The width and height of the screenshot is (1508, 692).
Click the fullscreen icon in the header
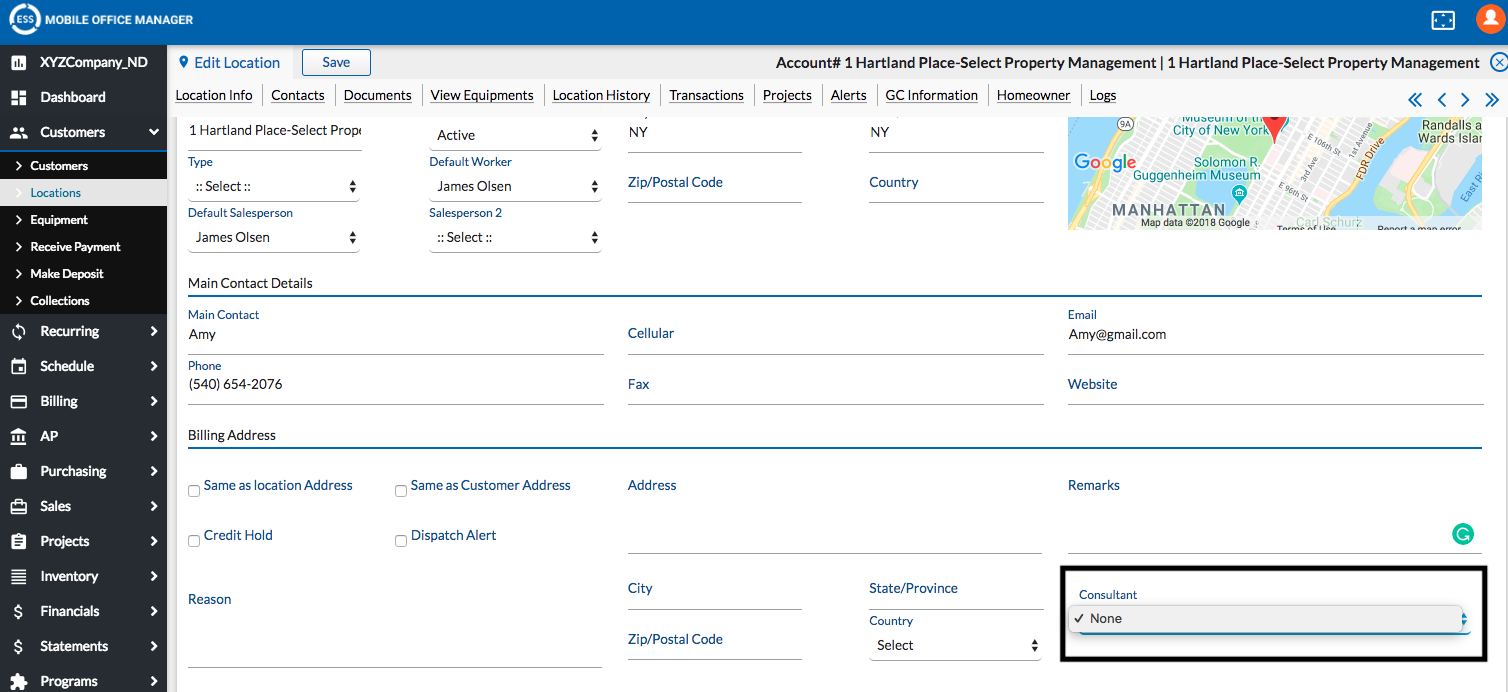[x=1442, y=20]
